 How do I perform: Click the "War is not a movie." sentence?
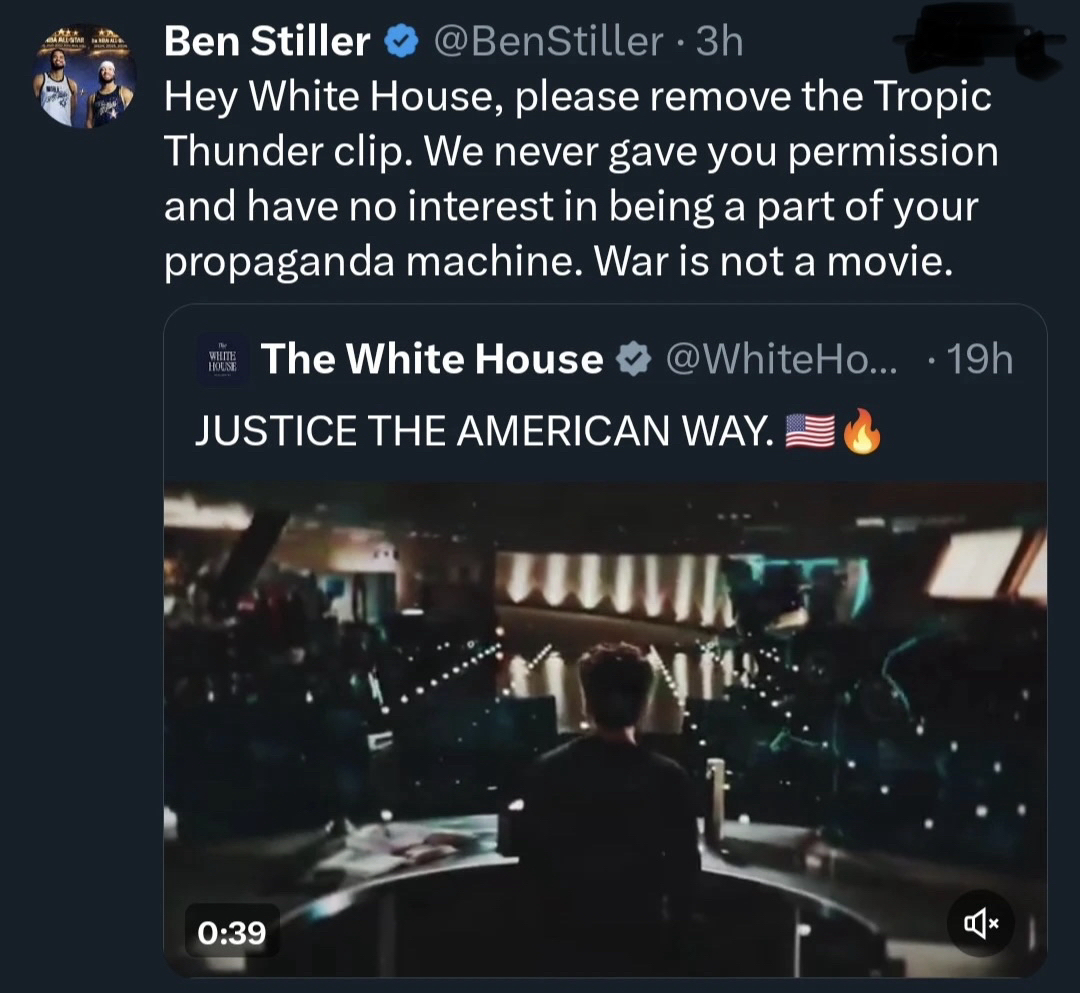(x=768, y=260)
